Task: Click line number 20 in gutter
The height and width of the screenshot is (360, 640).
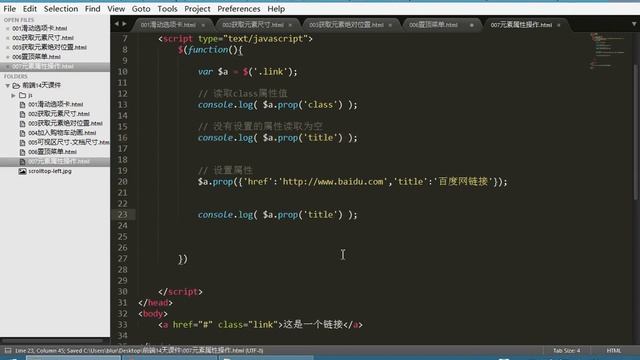Action: 122,182
